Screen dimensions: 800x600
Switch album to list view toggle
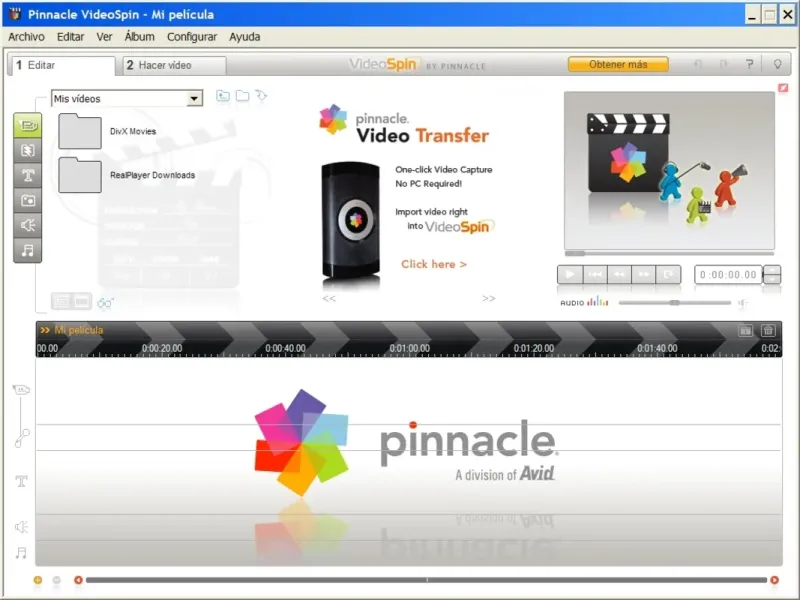[61, 302]
